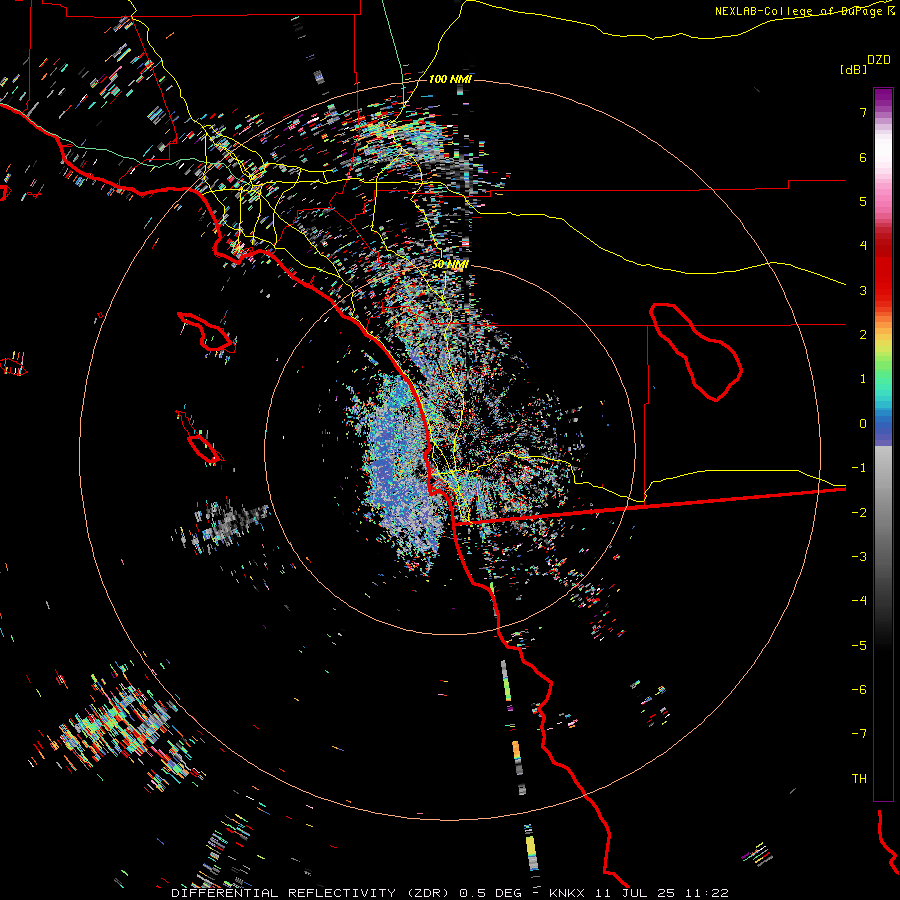Select the "-7" value on the color scale
Viewport: 900px width, 900px height.
[x=859, y=734]
